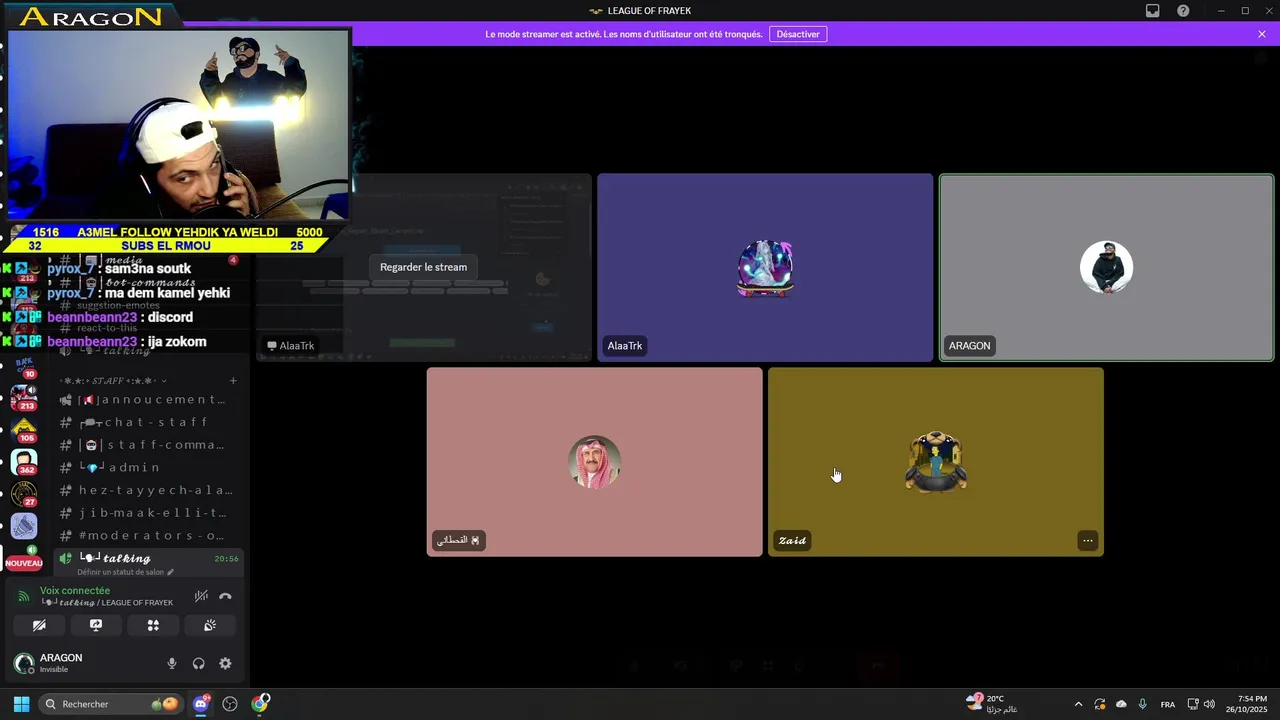Start screen share from voice panel
This screenshot has height=720, width=1280.
pyautogui.click(x=96, y=625)
